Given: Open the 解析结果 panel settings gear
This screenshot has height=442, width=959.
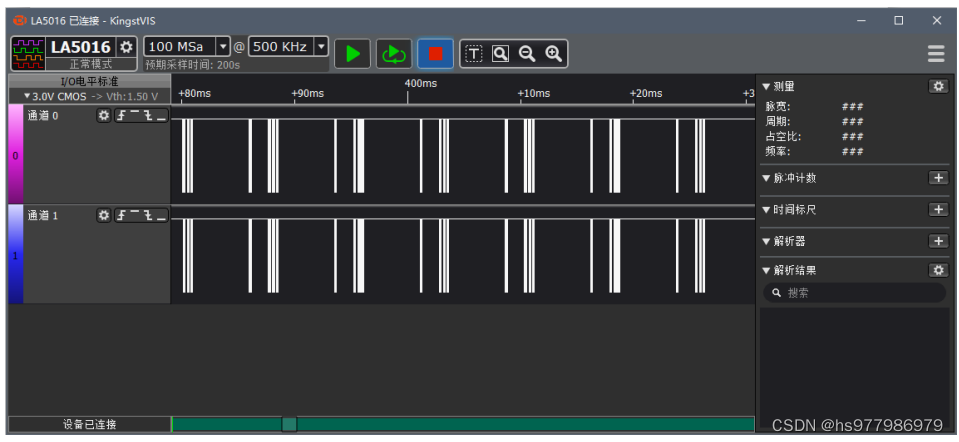Looking at the screenshot, I should (938, 270).
